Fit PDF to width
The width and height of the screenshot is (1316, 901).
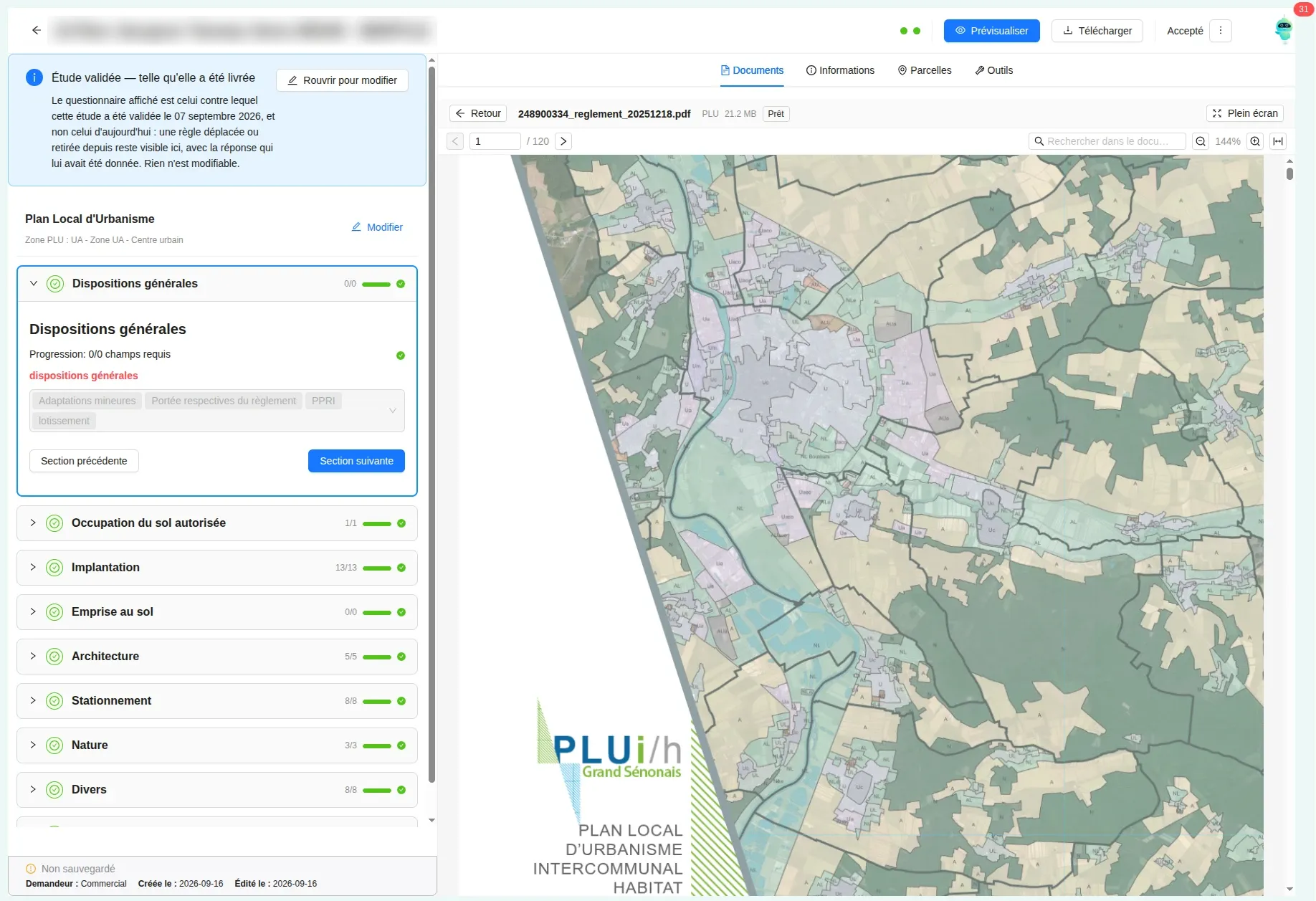(1278, 141)
